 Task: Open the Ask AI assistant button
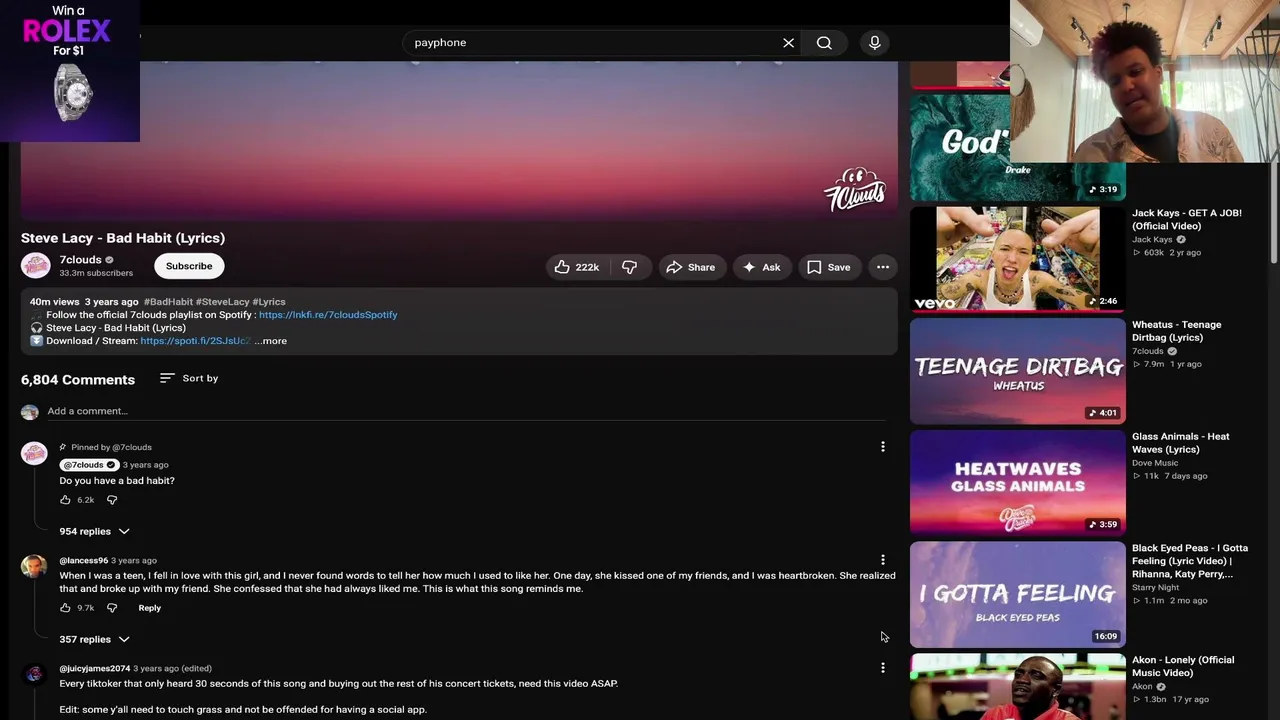click(x=762, y=267)
